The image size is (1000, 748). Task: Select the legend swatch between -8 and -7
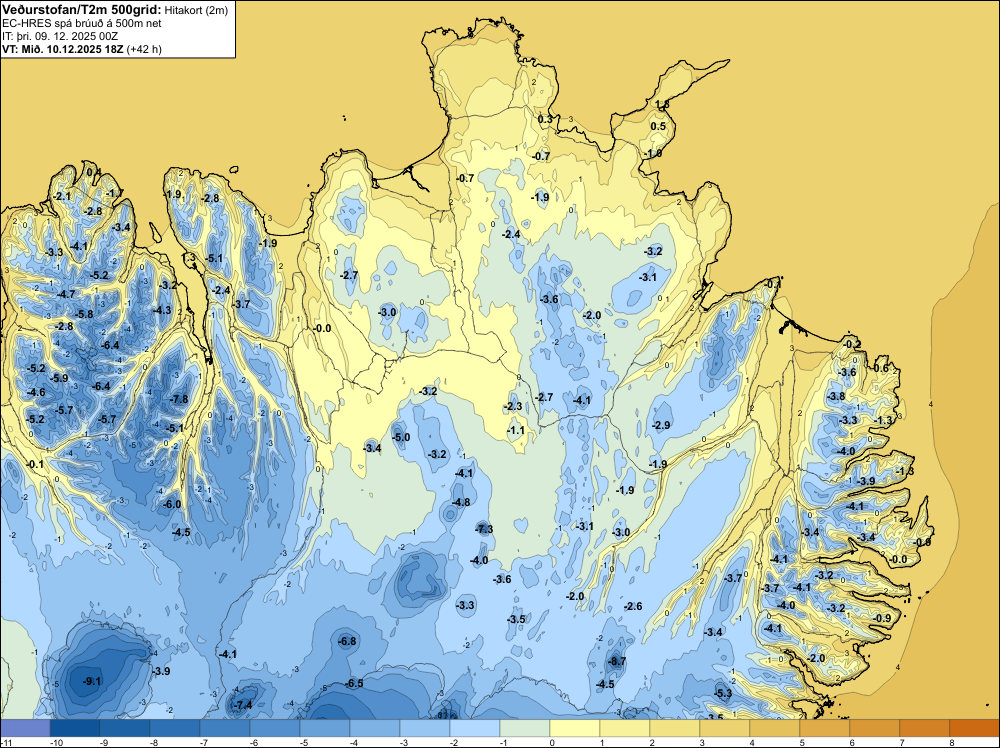[175, 728]
